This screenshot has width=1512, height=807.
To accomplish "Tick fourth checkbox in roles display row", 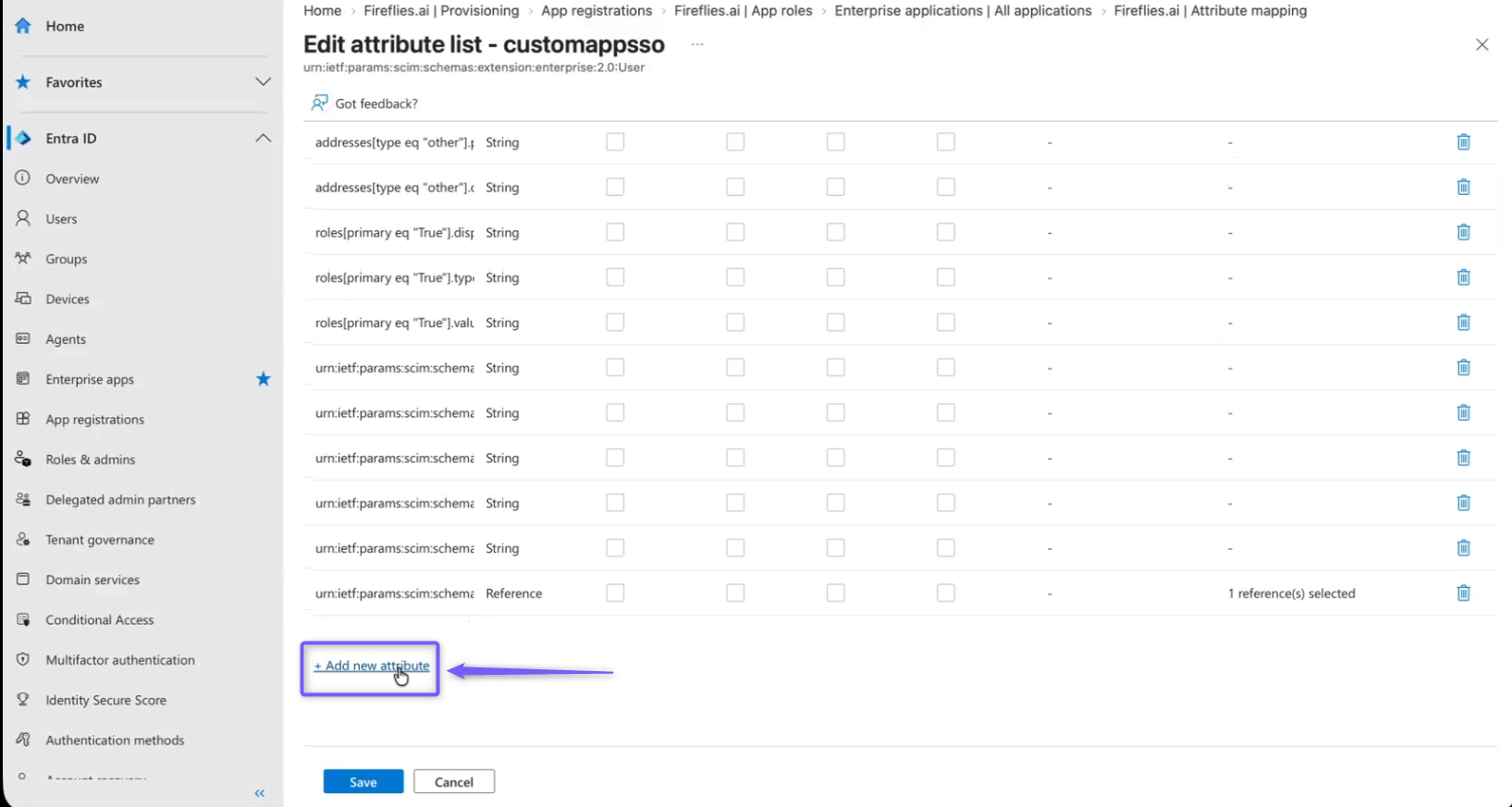I will 945,232.
